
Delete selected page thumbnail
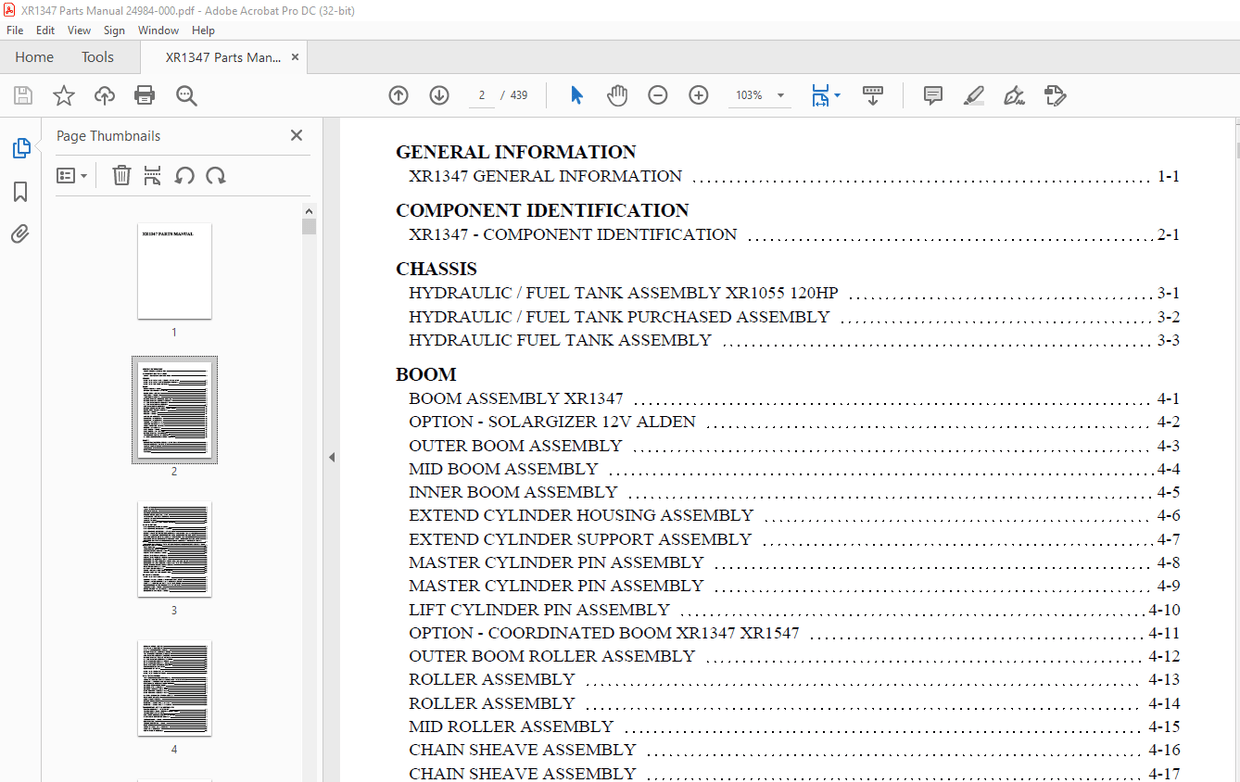[x=121, y=175]
